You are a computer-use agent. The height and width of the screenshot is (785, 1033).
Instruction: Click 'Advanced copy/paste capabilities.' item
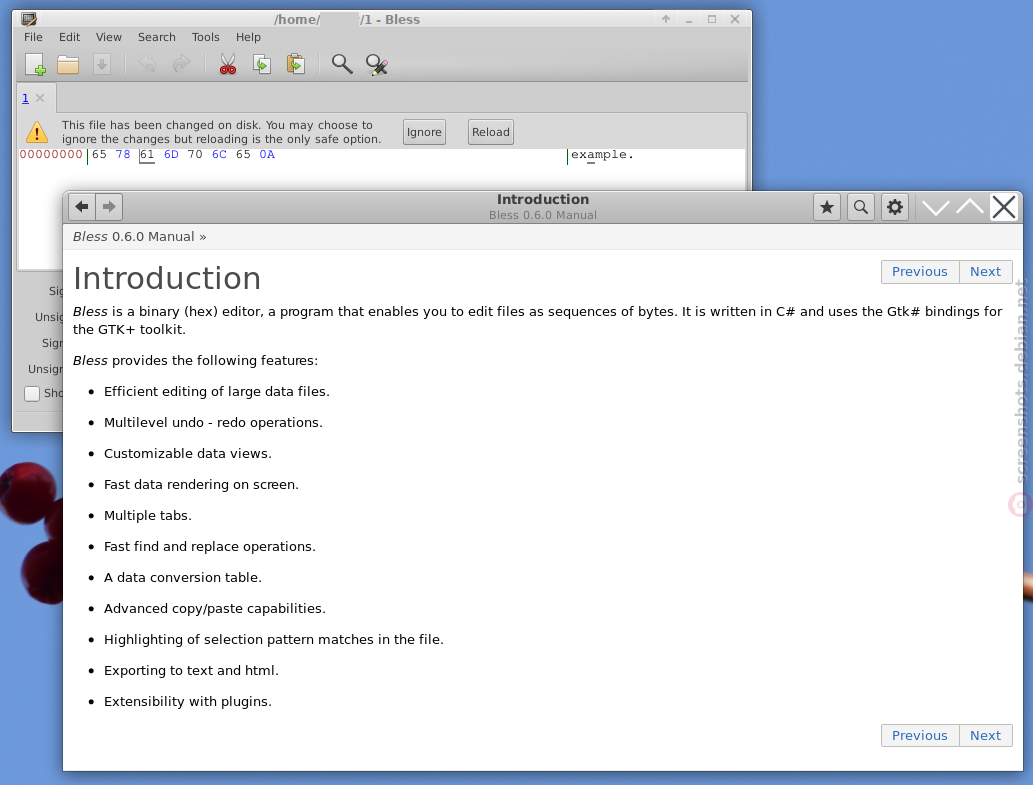215,609
